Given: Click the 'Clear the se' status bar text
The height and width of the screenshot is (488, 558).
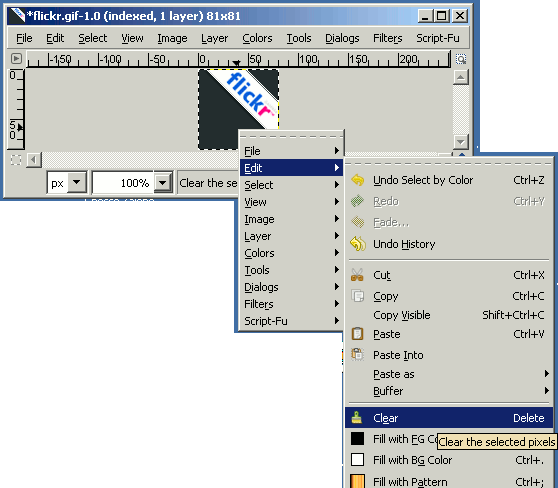Looking at the screenshot, I should [208, 183].
